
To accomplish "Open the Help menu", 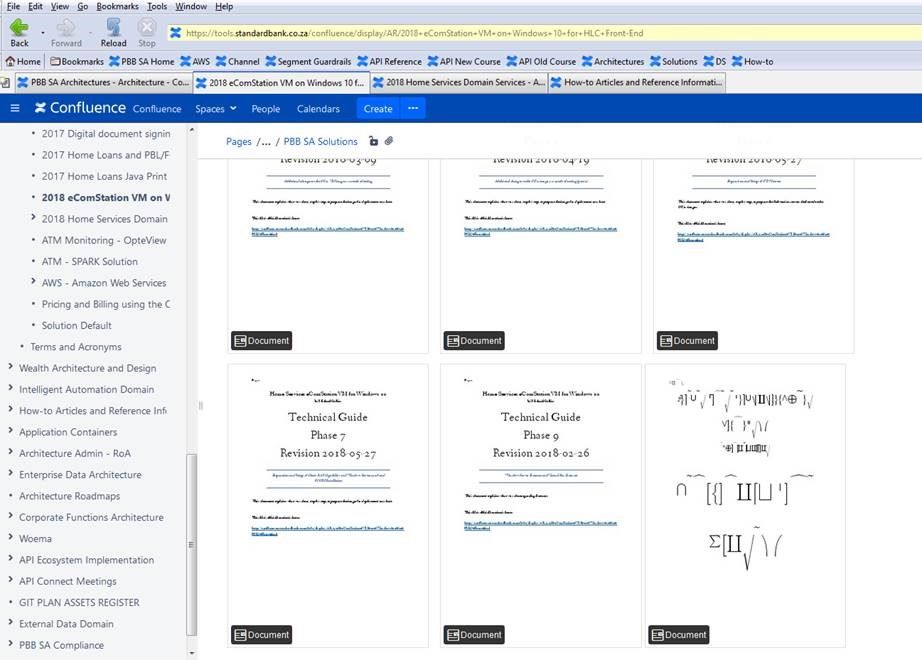I will pos(224,6).
